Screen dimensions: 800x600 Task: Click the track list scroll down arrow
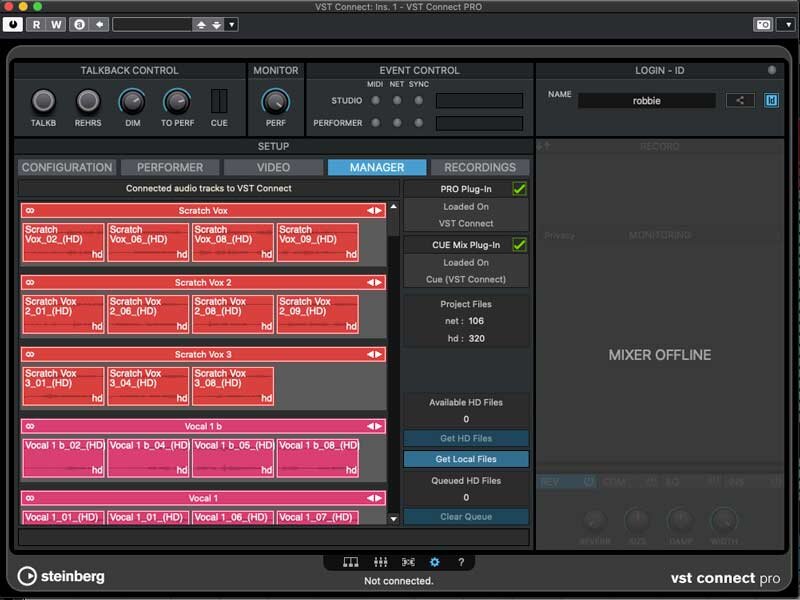[x=393, y=519]
